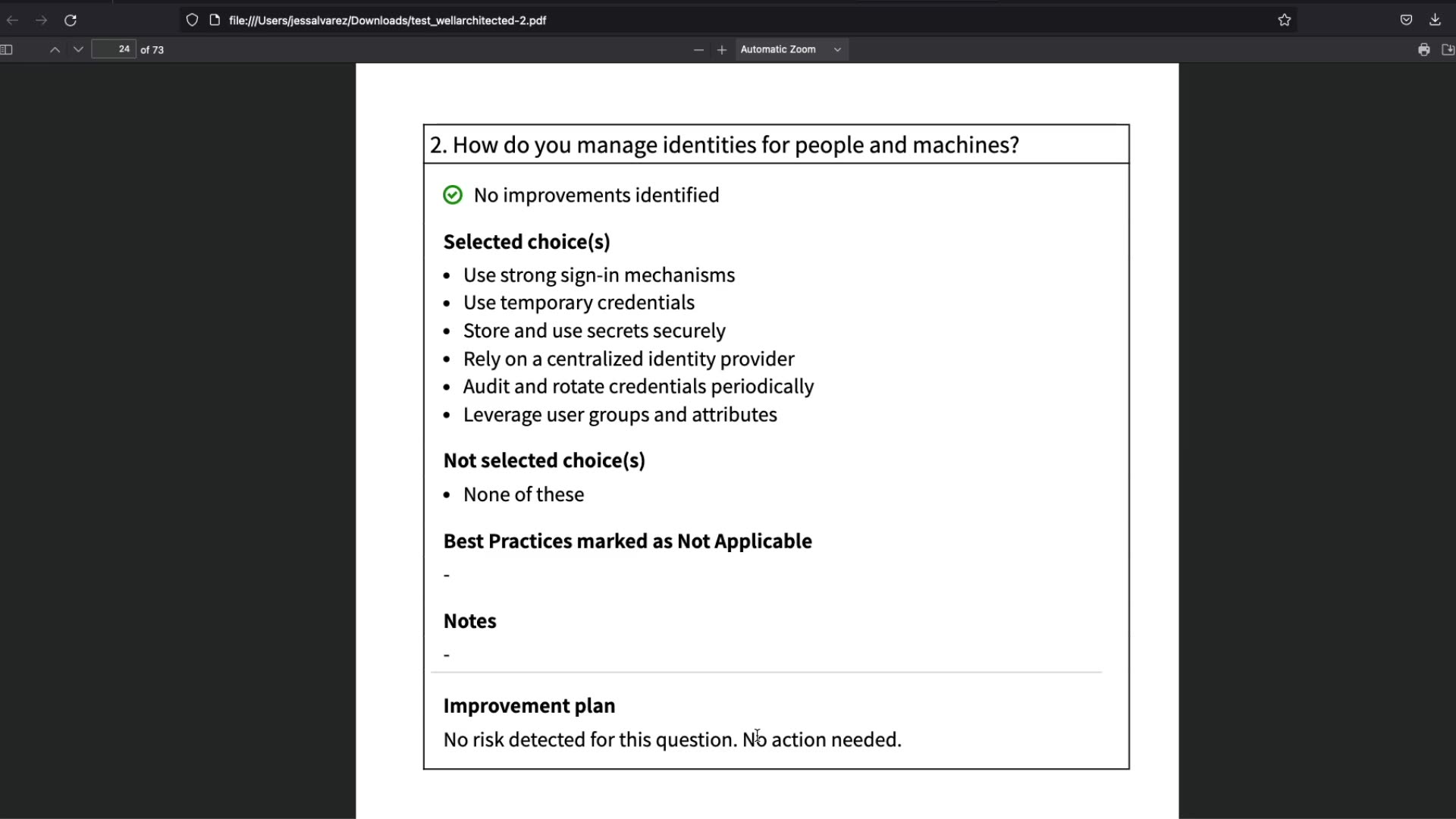The height and width of the screenshot is (819, 1456).
Task: Zoom in with the plus button
Action: tap(722, 50)
